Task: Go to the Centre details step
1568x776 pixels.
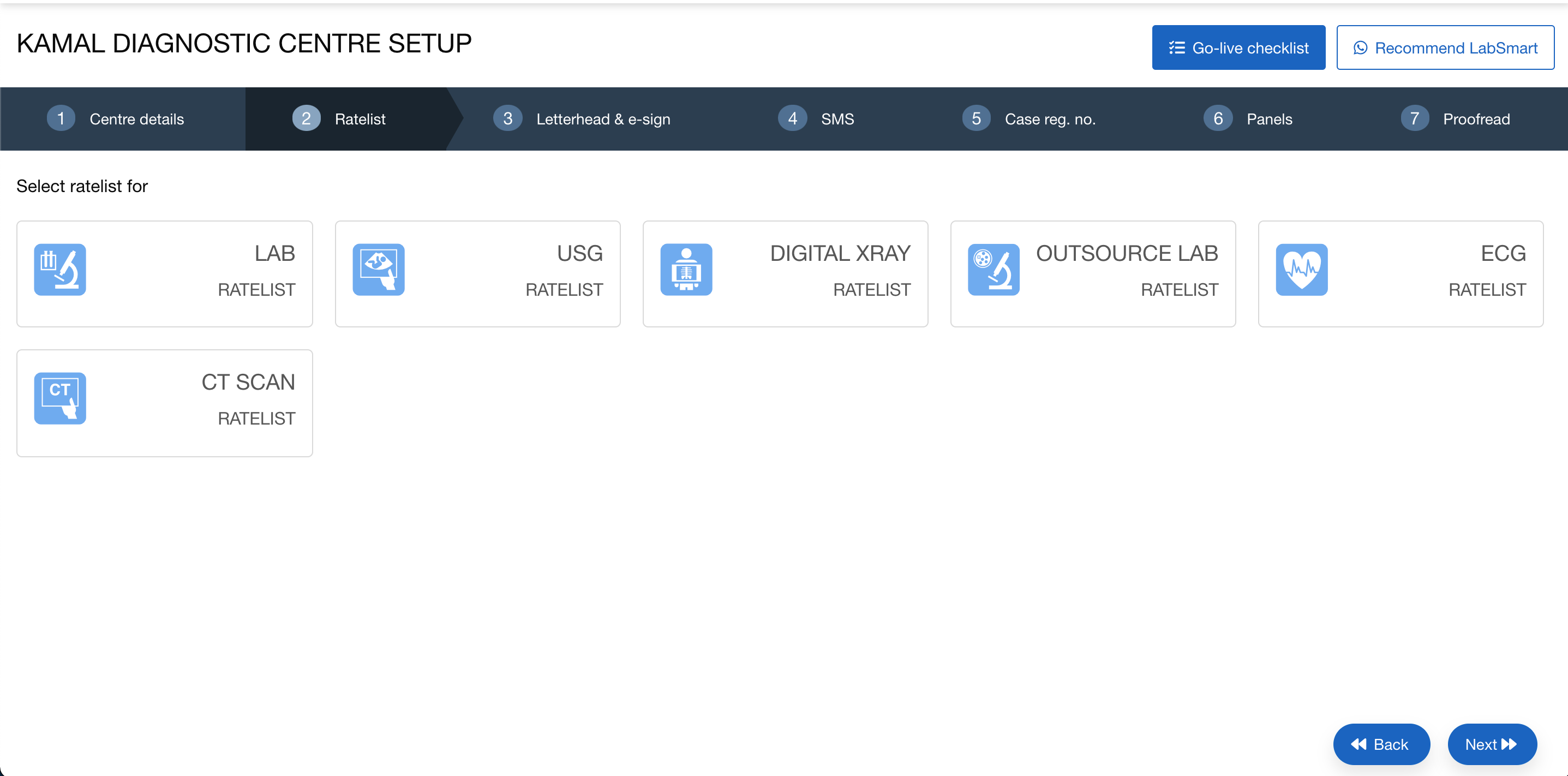Action: click(123, 118)
